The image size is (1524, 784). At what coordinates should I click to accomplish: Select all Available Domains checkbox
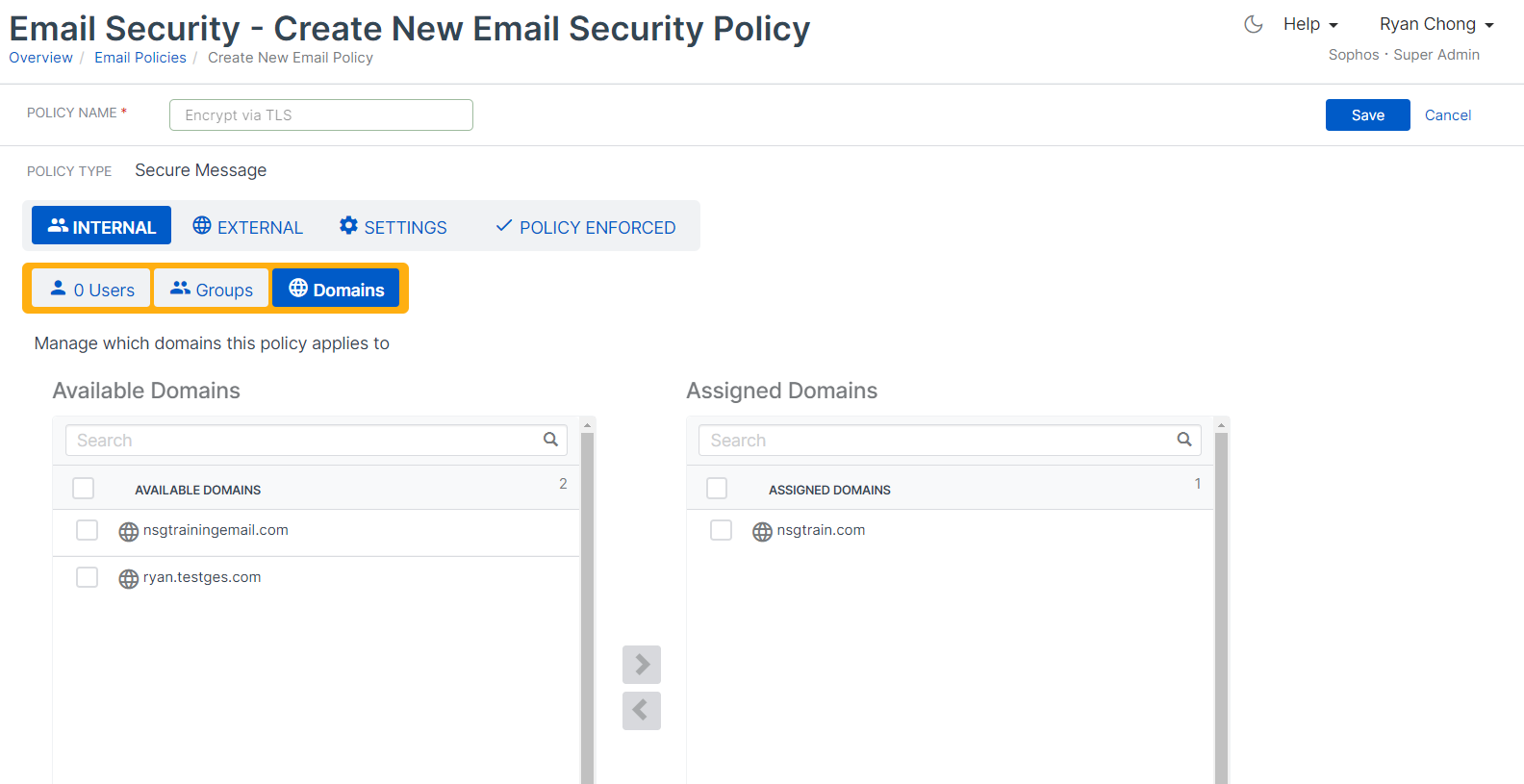[x=84, y=489]
